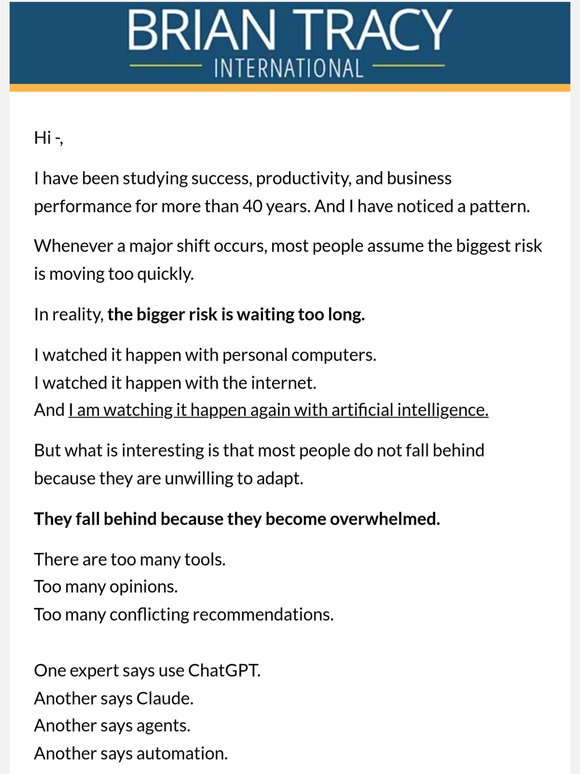The height and width of the screenshot is (774, 580).
Task: Select the '40 years' paragraph text
Action: 281,192
